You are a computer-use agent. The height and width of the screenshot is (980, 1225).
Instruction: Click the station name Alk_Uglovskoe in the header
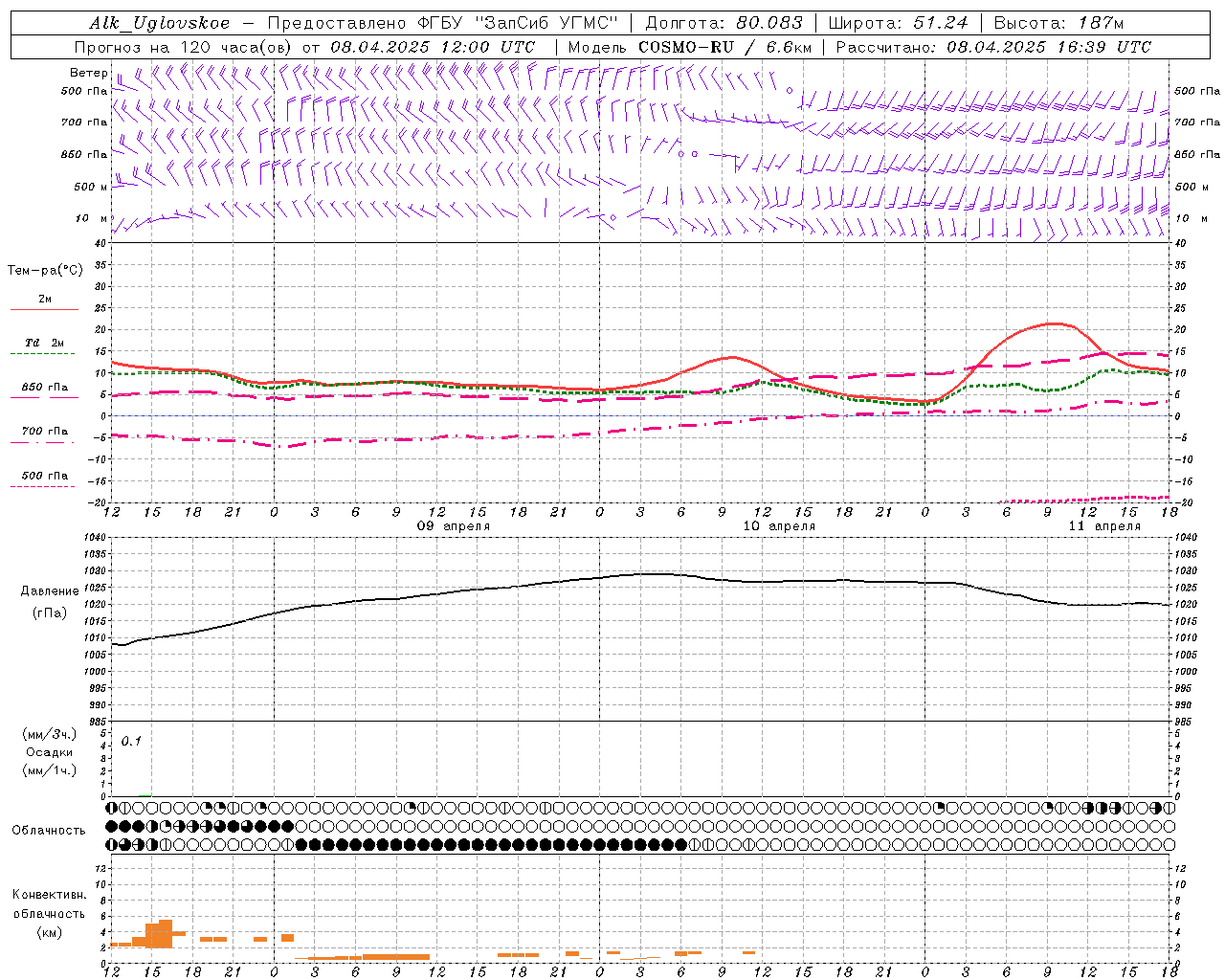coord(160,24)
